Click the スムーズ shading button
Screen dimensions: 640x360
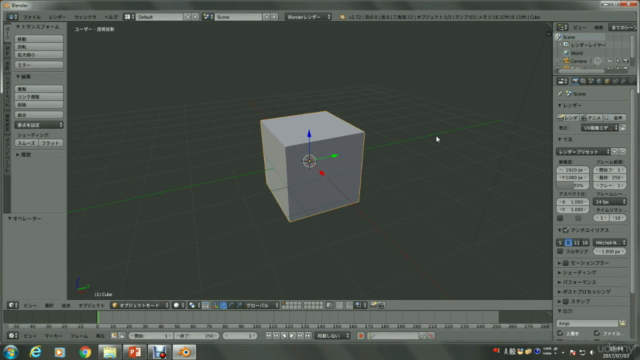(27, 143)
